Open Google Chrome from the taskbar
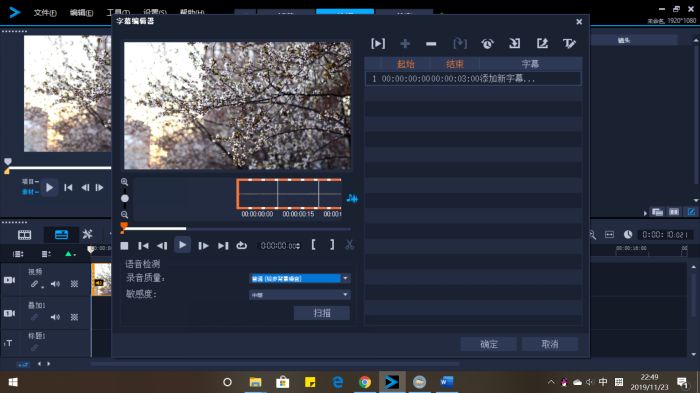Screen dimensions: 700x393 365,382
